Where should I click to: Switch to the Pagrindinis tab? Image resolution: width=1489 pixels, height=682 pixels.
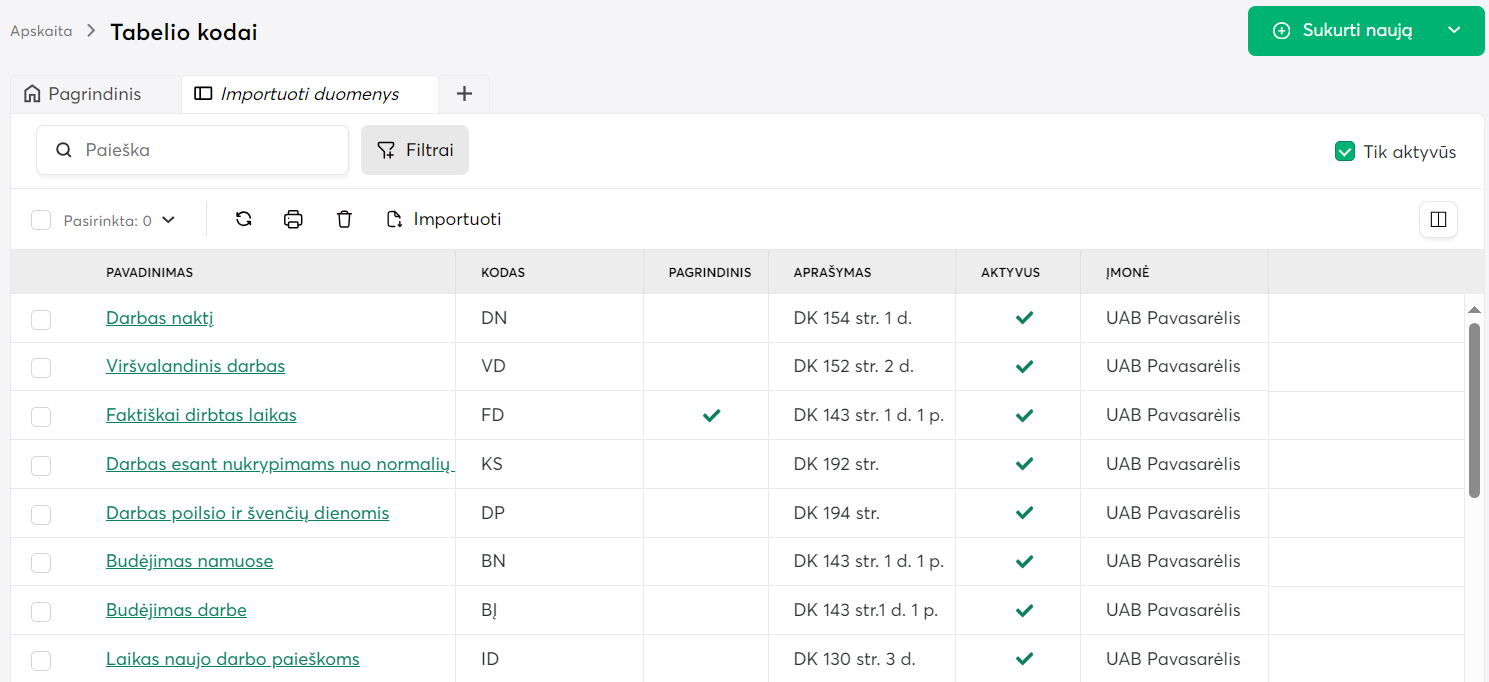pyautogui.click(x=95, y=94)
